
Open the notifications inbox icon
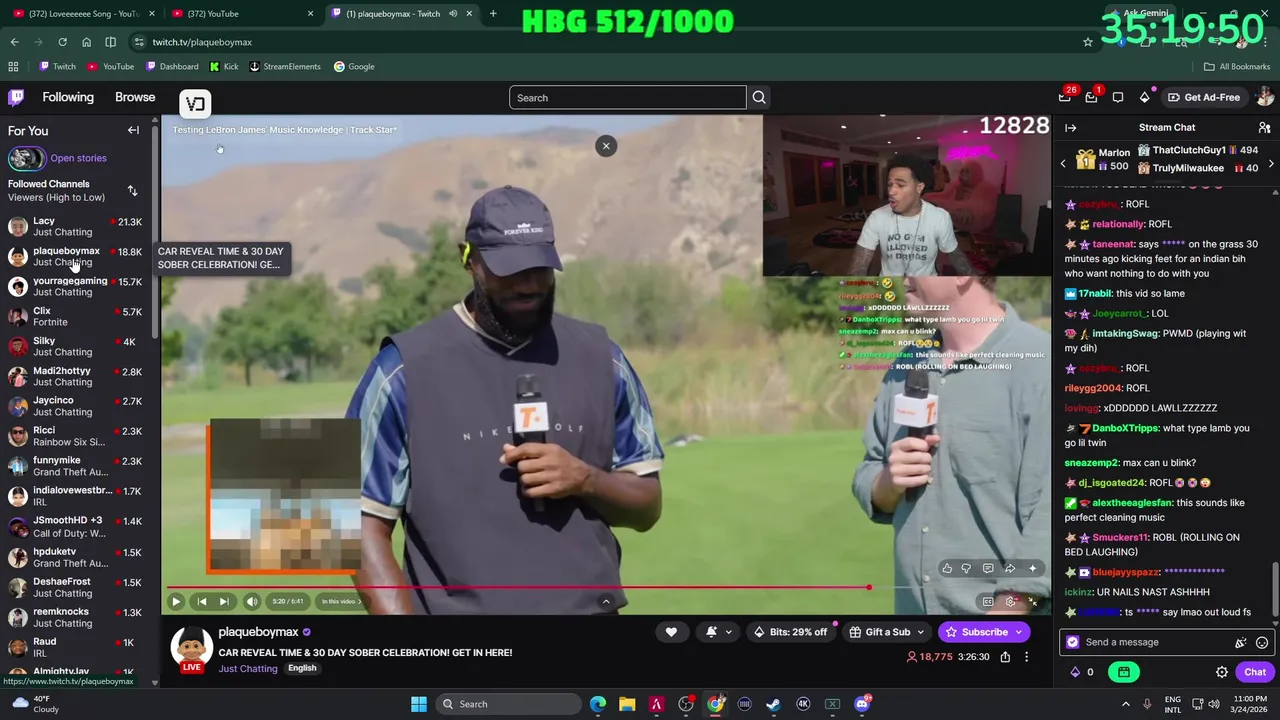[x=1091, y=97]
